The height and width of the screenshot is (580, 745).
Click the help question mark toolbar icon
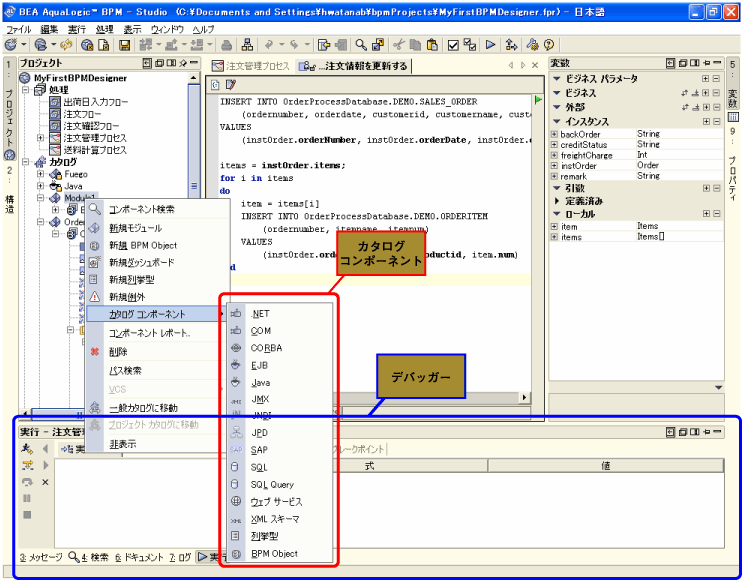point(549,45)
